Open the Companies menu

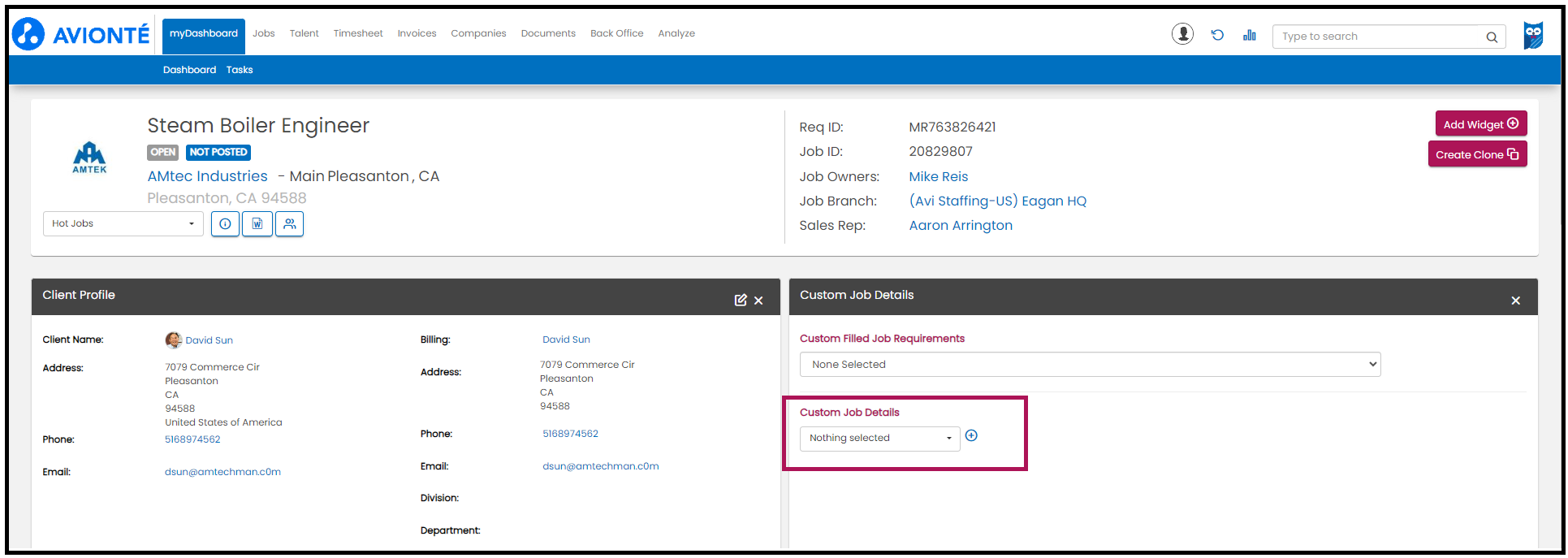(x=479, y=34)
